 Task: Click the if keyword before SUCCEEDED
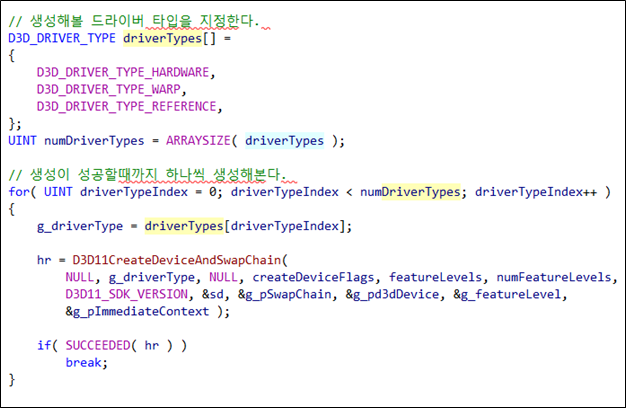tap(44, 346)
